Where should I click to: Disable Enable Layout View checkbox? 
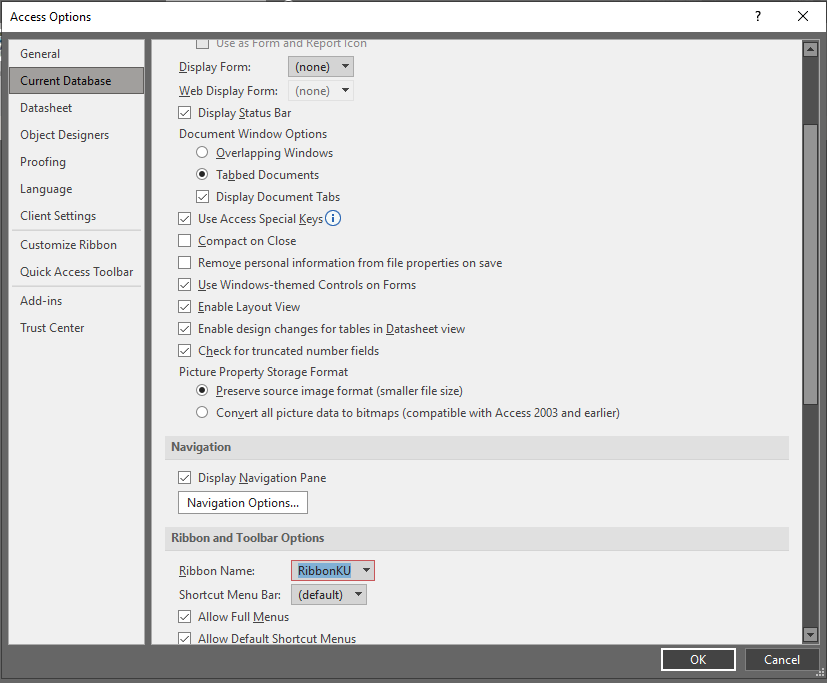[185, 306]
